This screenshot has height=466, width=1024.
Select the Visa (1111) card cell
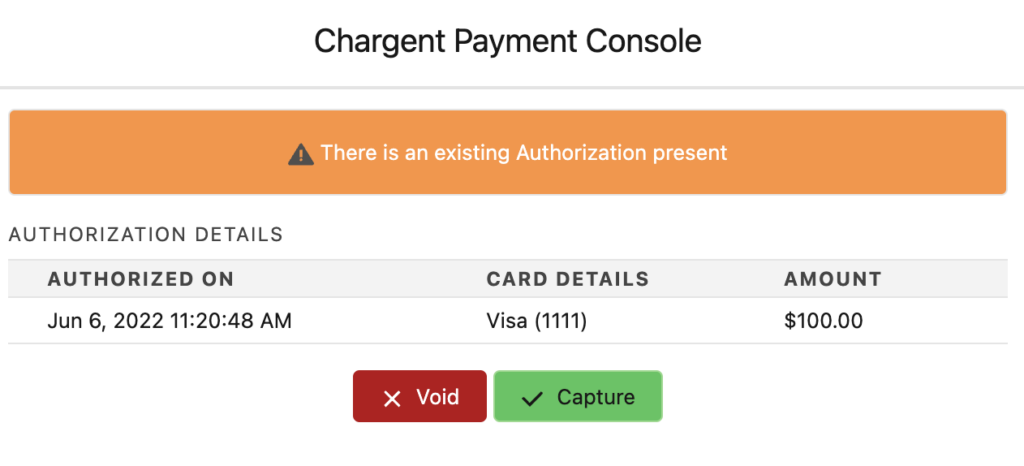click(x=536, y=321)
